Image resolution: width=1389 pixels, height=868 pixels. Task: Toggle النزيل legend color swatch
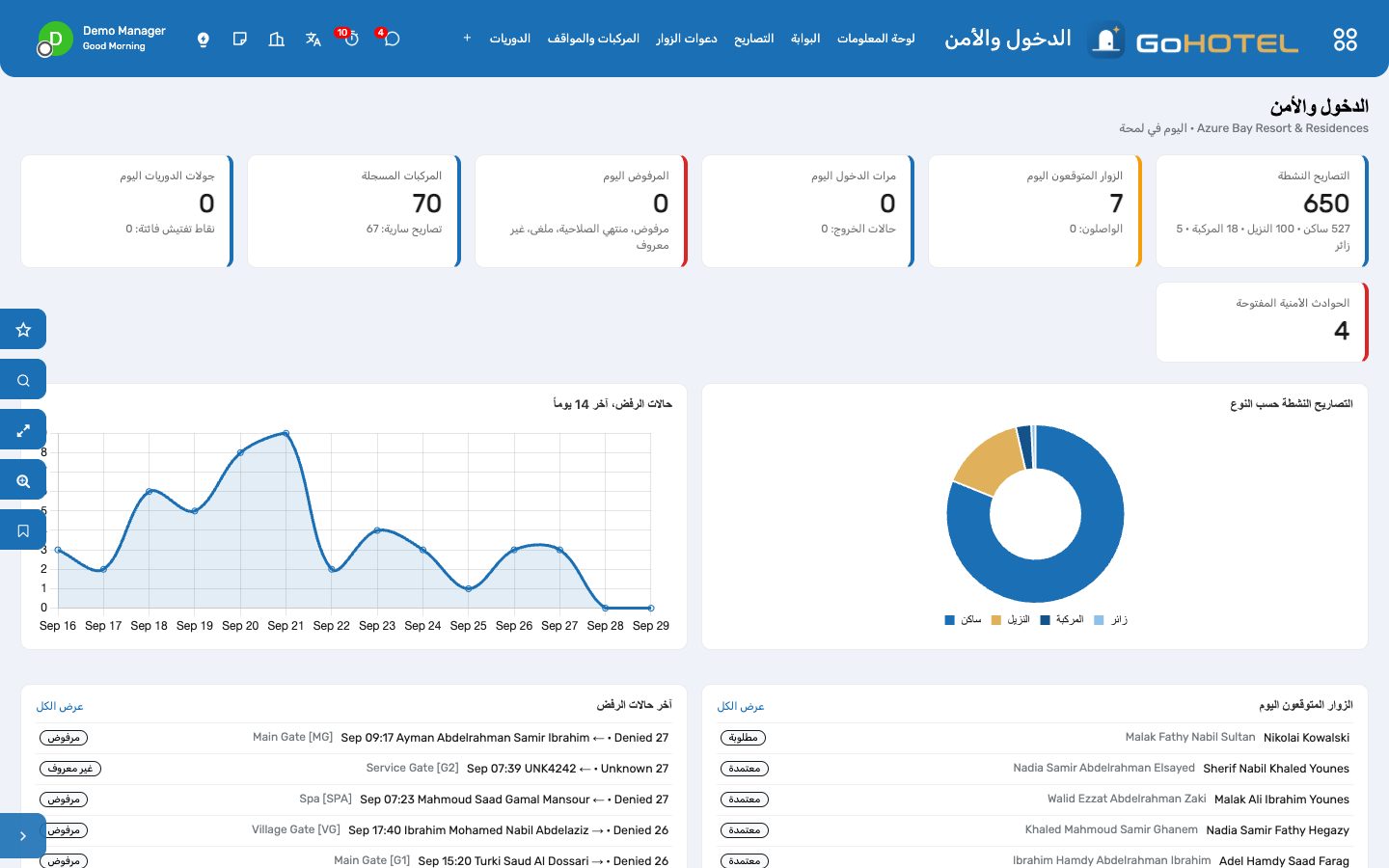(x=996, y=620)
